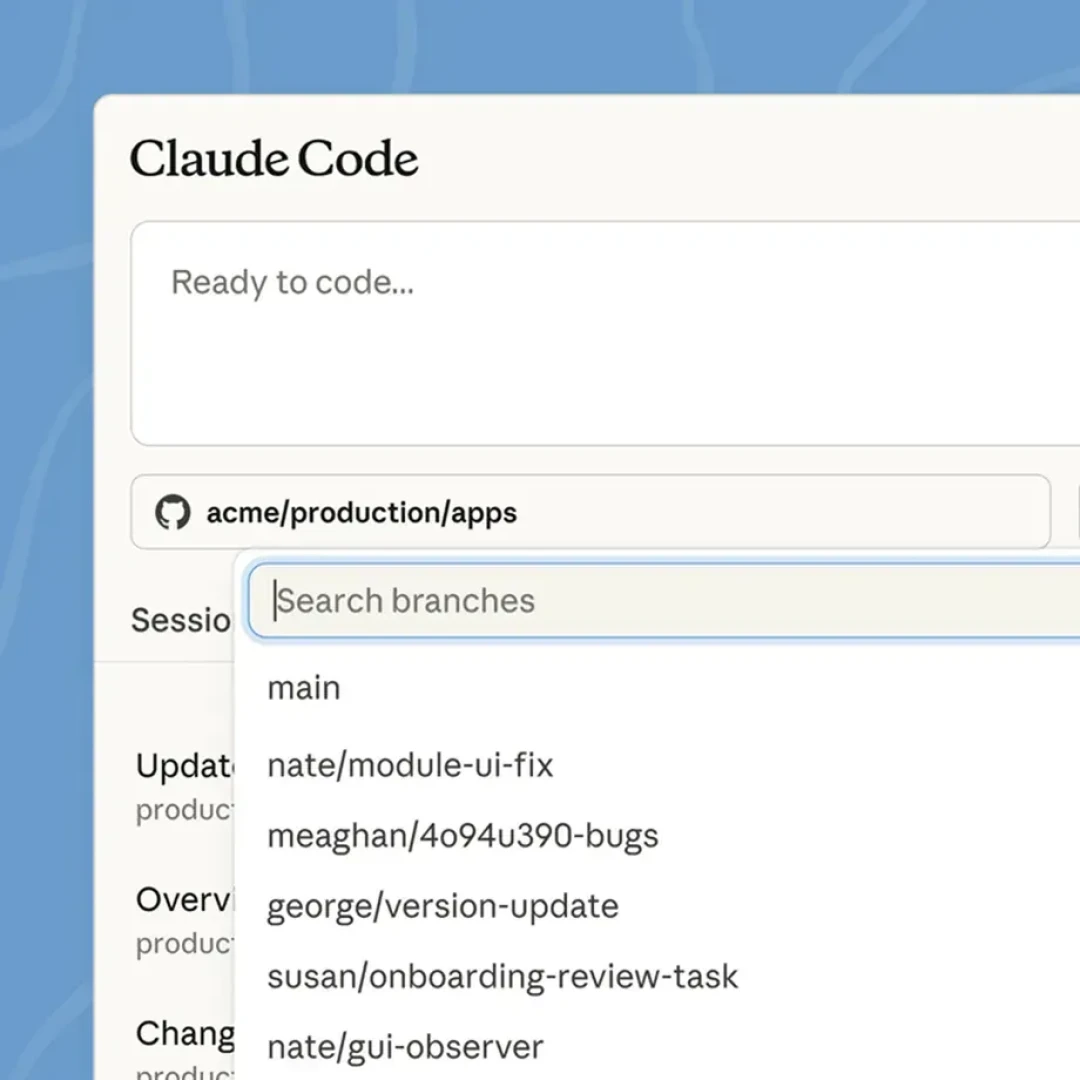
Task: Pick the meaghan/4o94u390-bugs branch
Action: click(463, 836)
